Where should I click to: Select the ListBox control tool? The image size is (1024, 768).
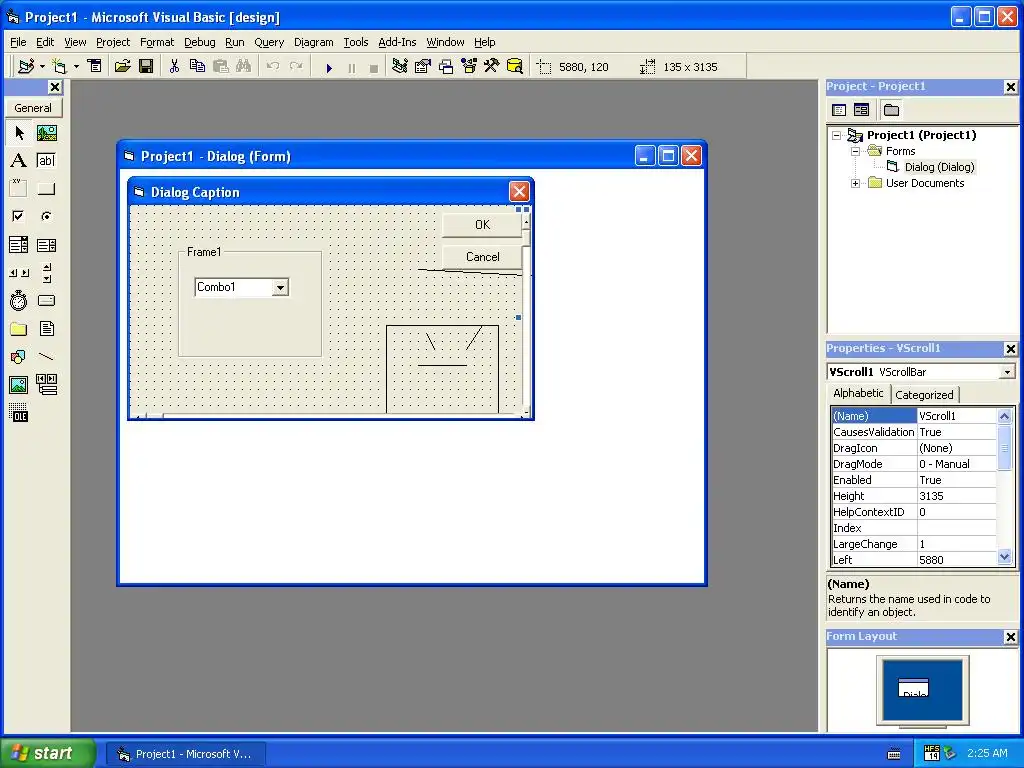pos(46,245)
